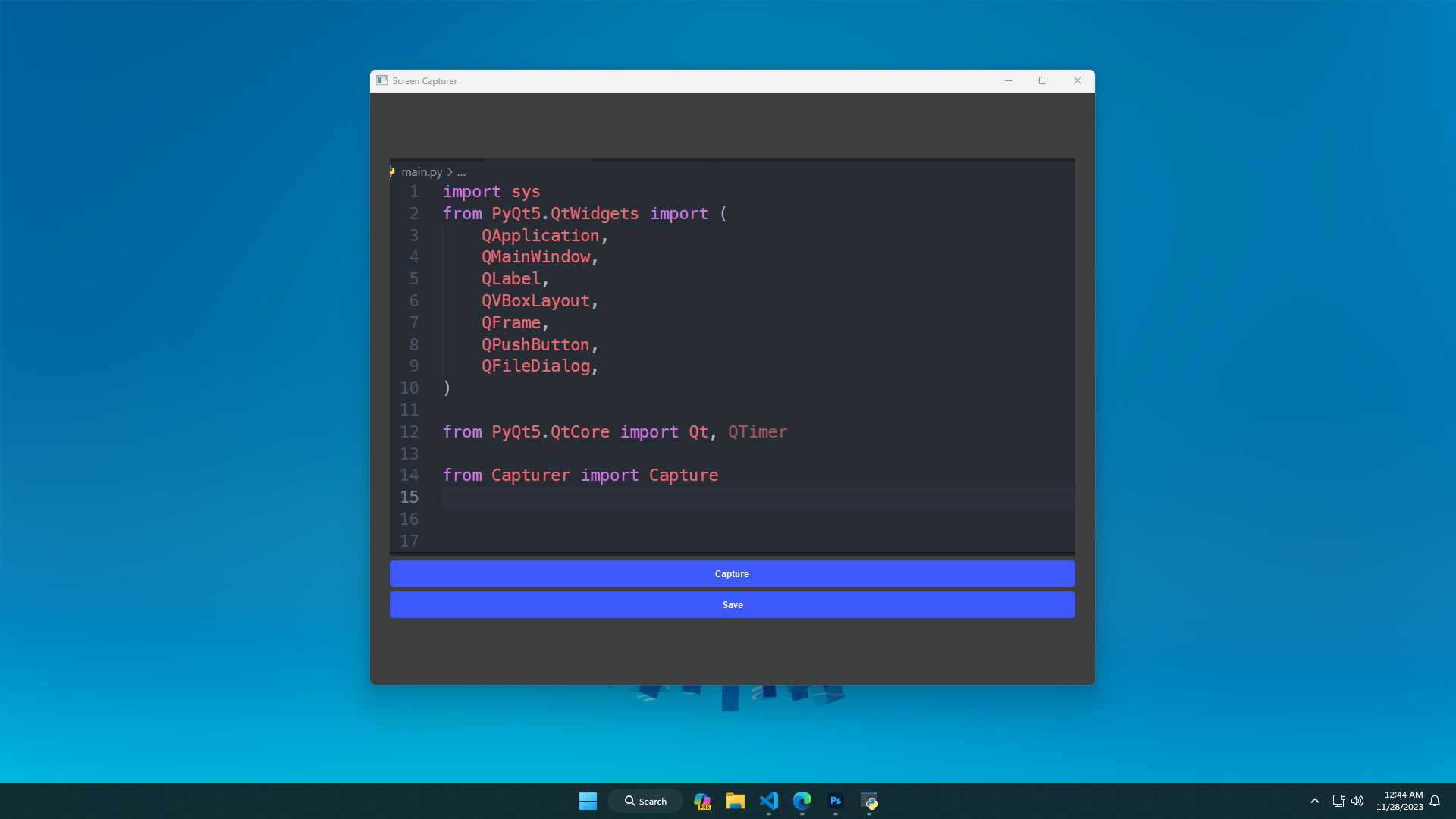
Task: Maximize the Screen Capturer window
Action: 1043,80
